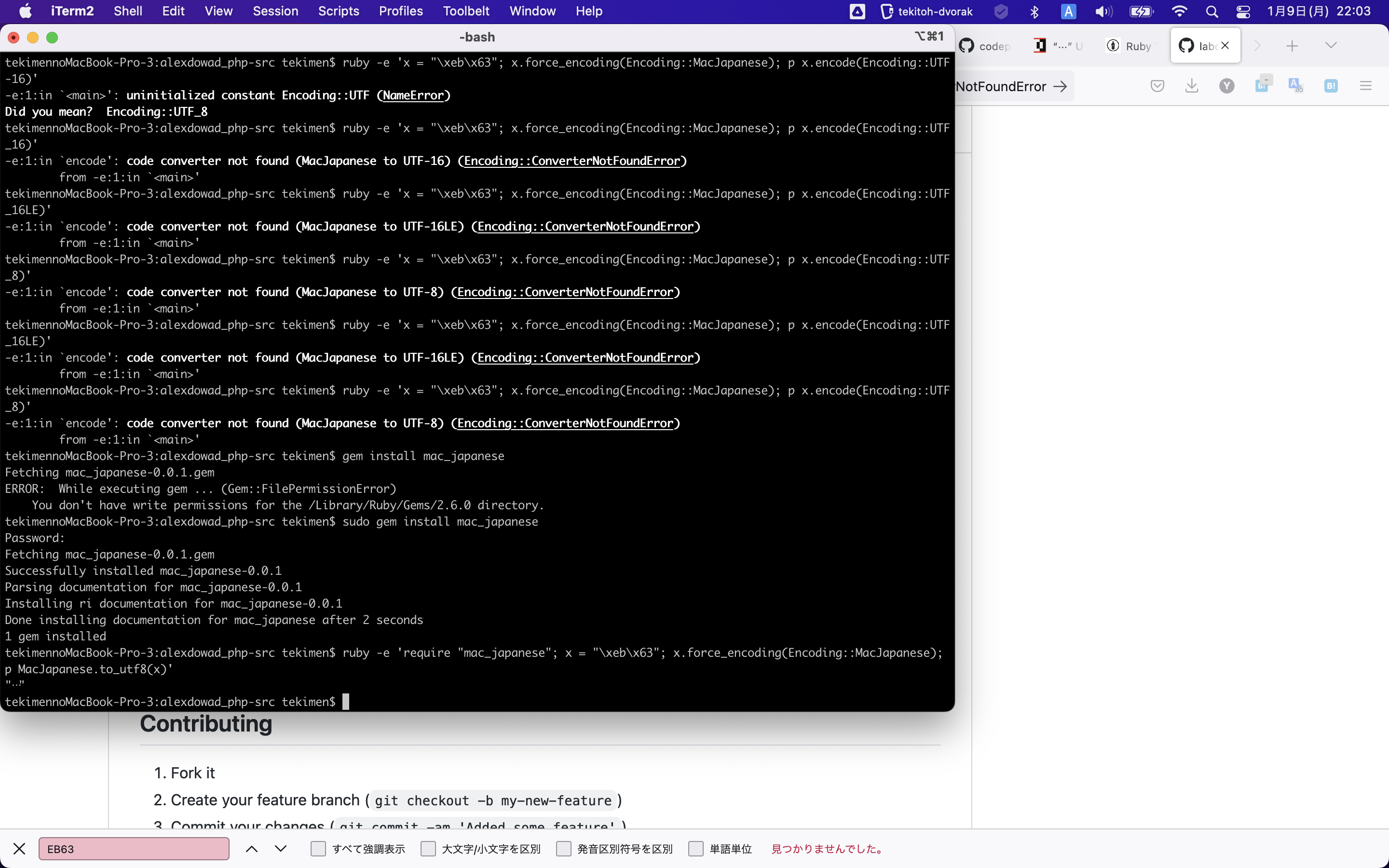Image resolution: width=1389 pixels, height=868 pixels.
Task: Open the iTerm2 application menu
Action: coord(72,11)
